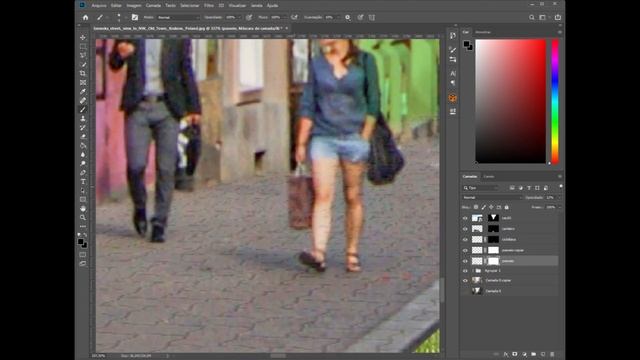
Task: Click the rainbow hue slider strip
Action: pos(555,102)
